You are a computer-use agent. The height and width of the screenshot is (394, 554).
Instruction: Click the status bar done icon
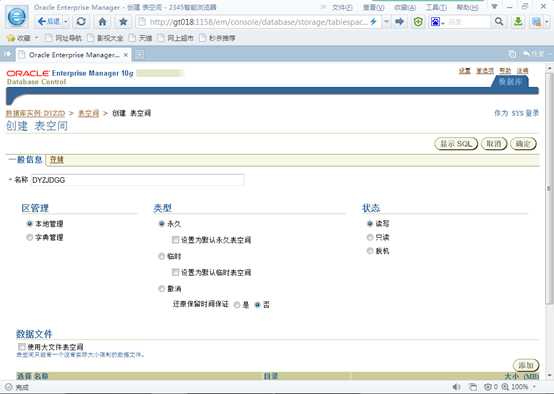pyautogui.click(x=9, y=387)
